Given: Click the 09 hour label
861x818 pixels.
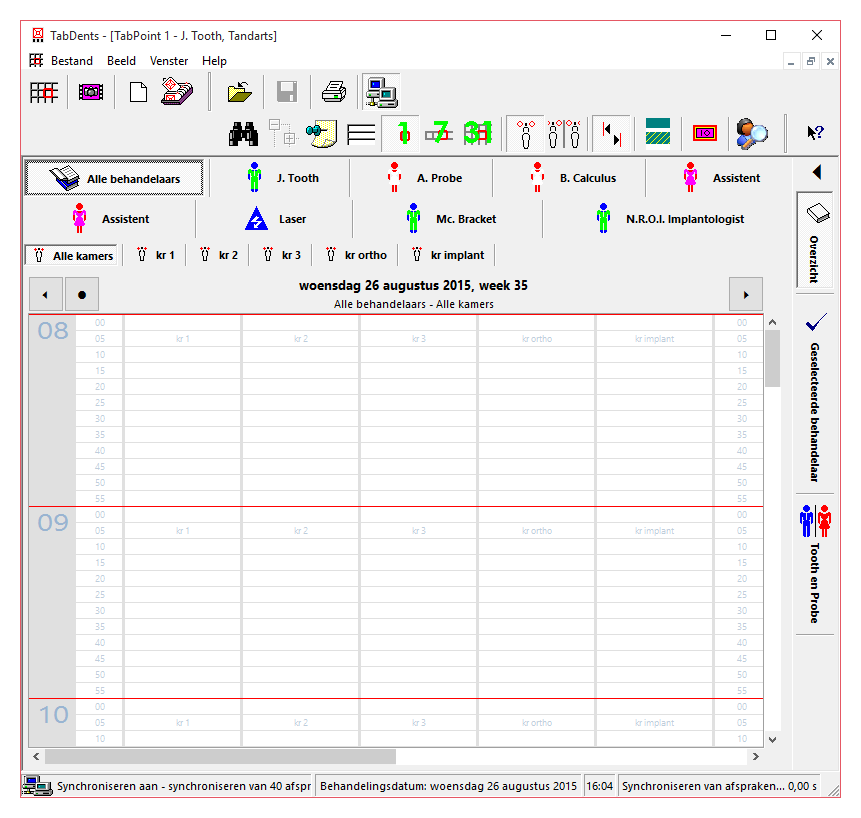Looking at the screenshot, I should [x=53, y=523].
